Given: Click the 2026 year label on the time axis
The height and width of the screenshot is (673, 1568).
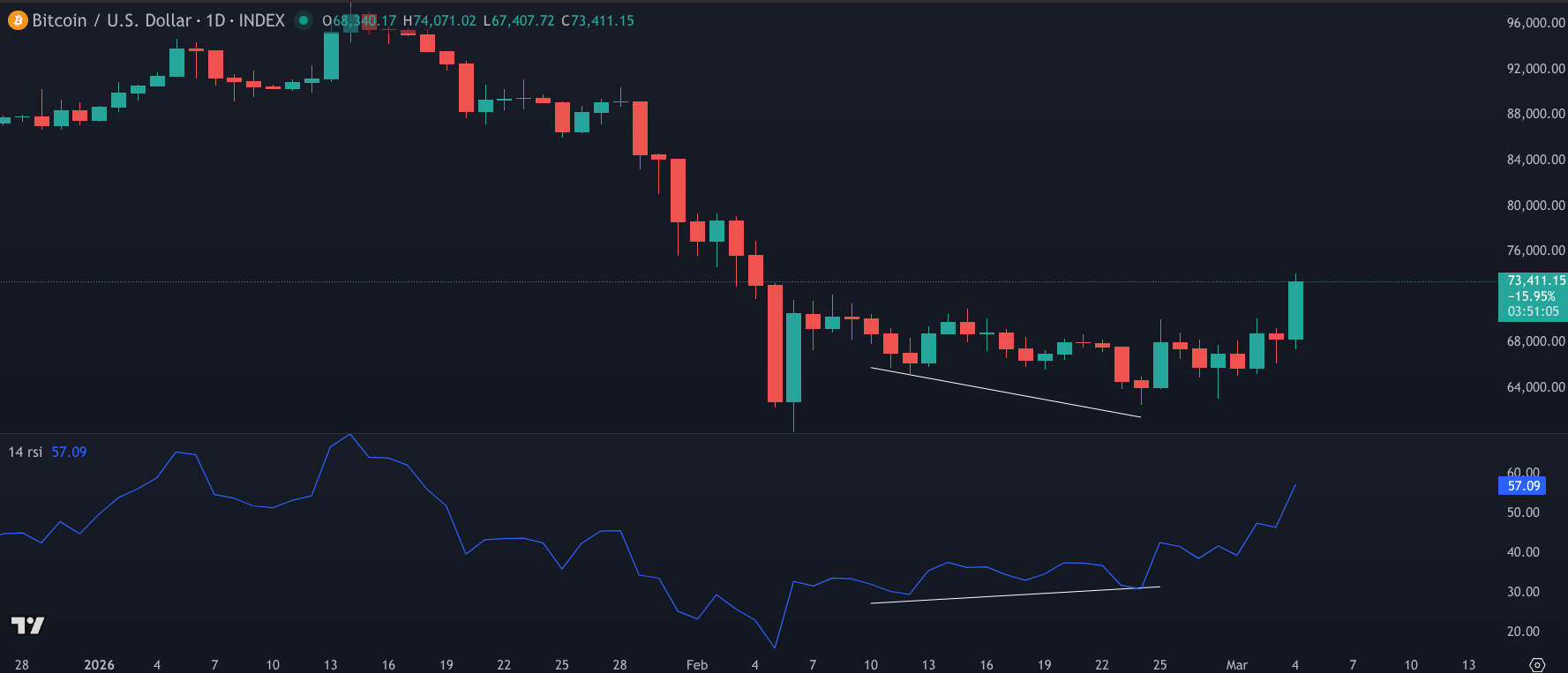Looking at the screenshot, I should (x=99, y=665).
